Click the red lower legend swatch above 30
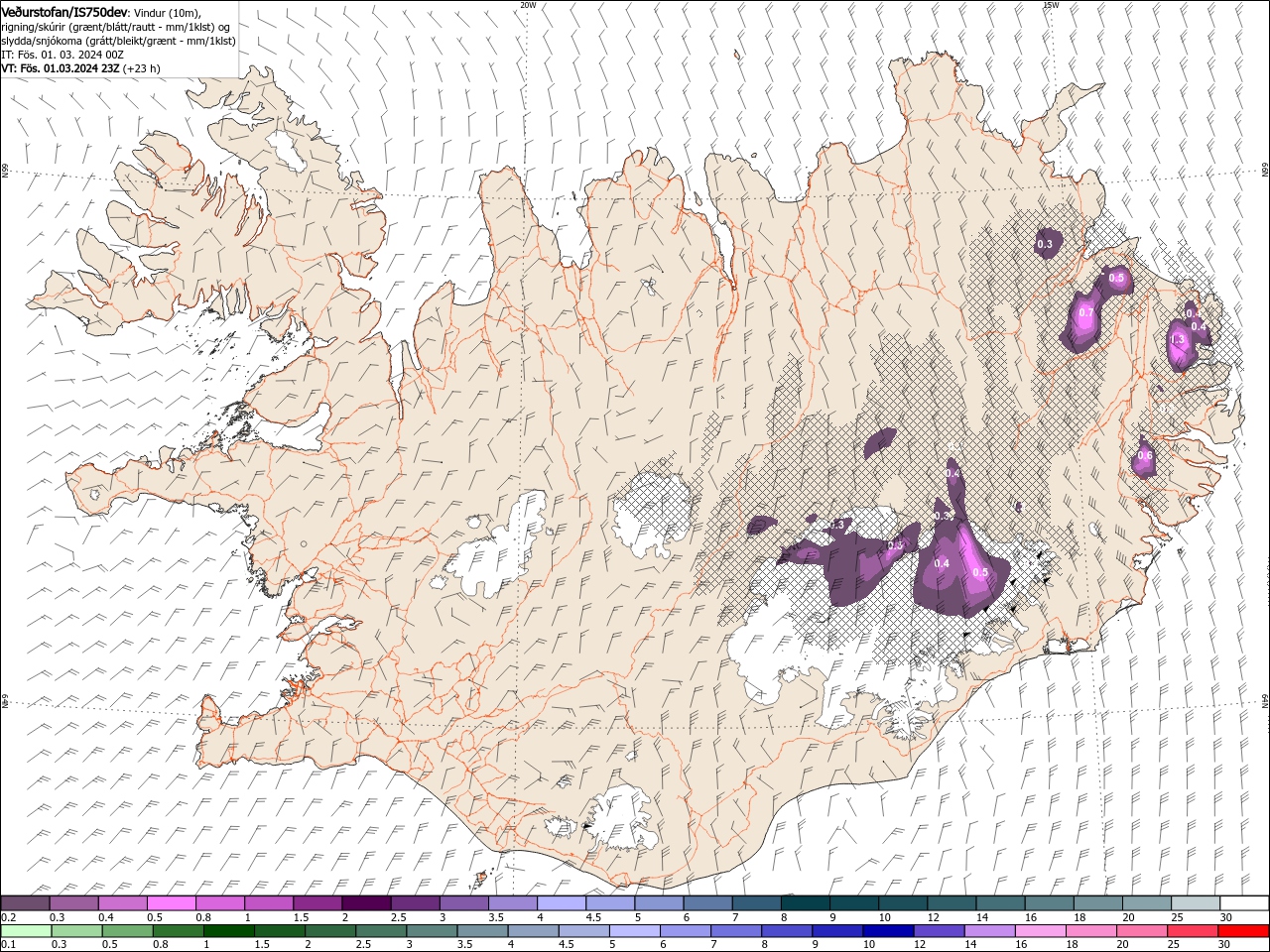This screenshot has height=952, width=1270. coord(1243,931)
